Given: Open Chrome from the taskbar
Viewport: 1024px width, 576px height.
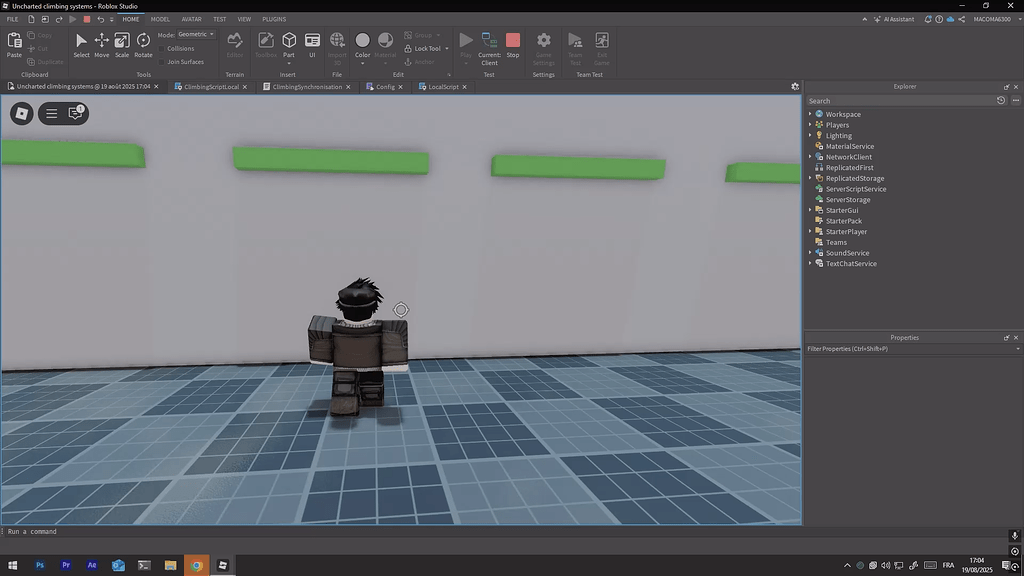Looking at the screenshot, I should [x=197, y=565].
